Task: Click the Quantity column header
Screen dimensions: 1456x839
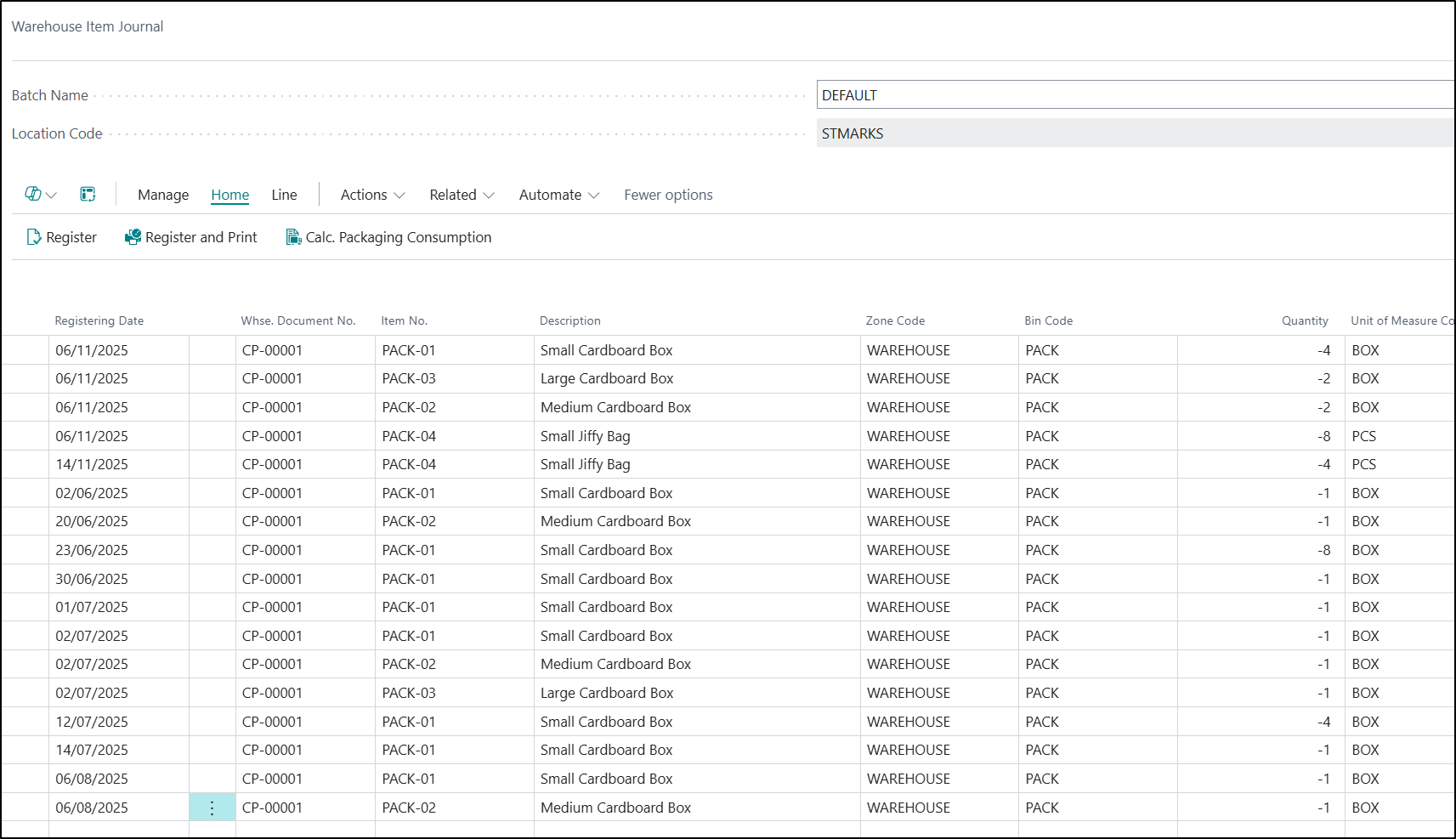Action: pos(1304,320)
